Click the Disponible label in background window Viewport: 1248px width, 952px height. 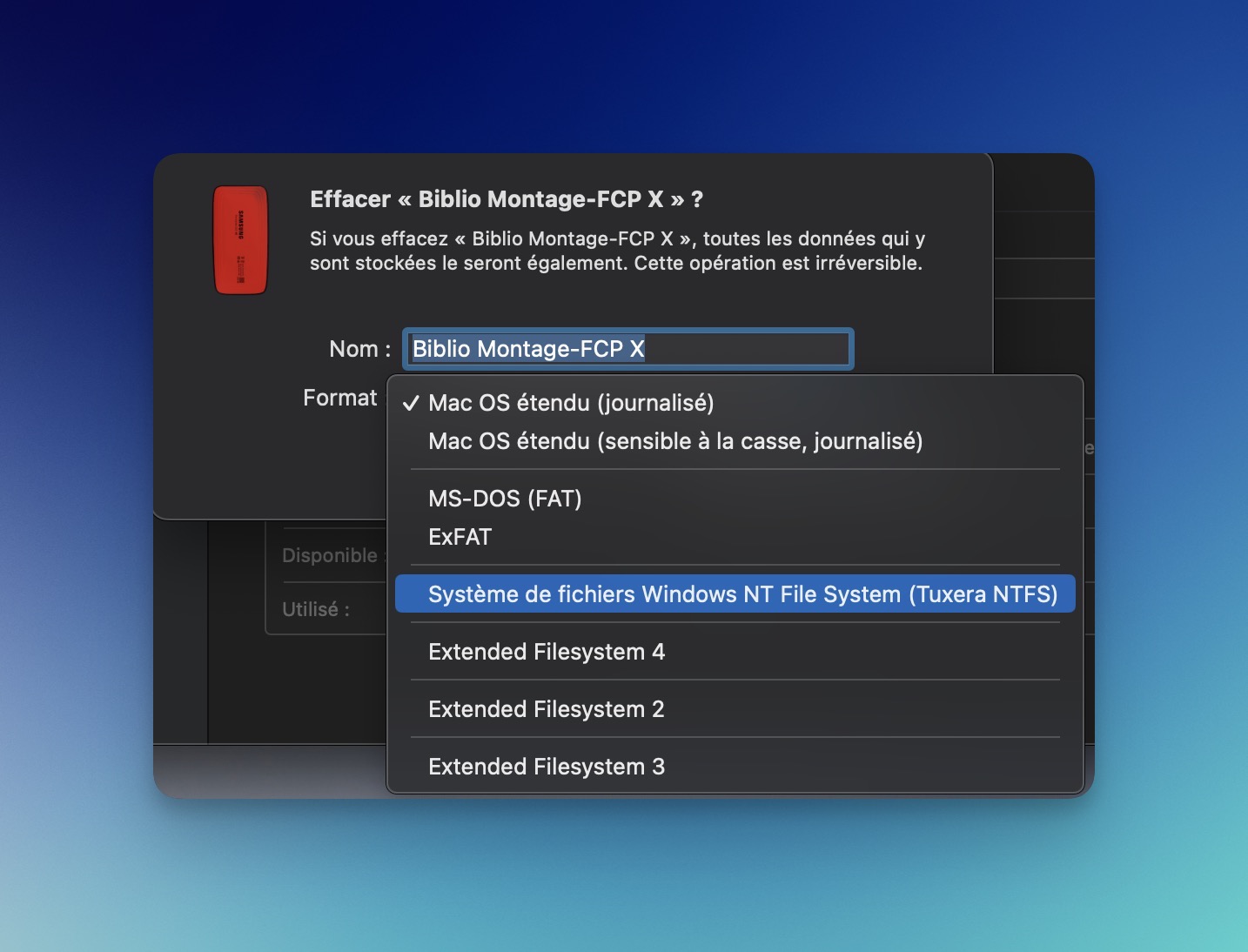(333, 555)
